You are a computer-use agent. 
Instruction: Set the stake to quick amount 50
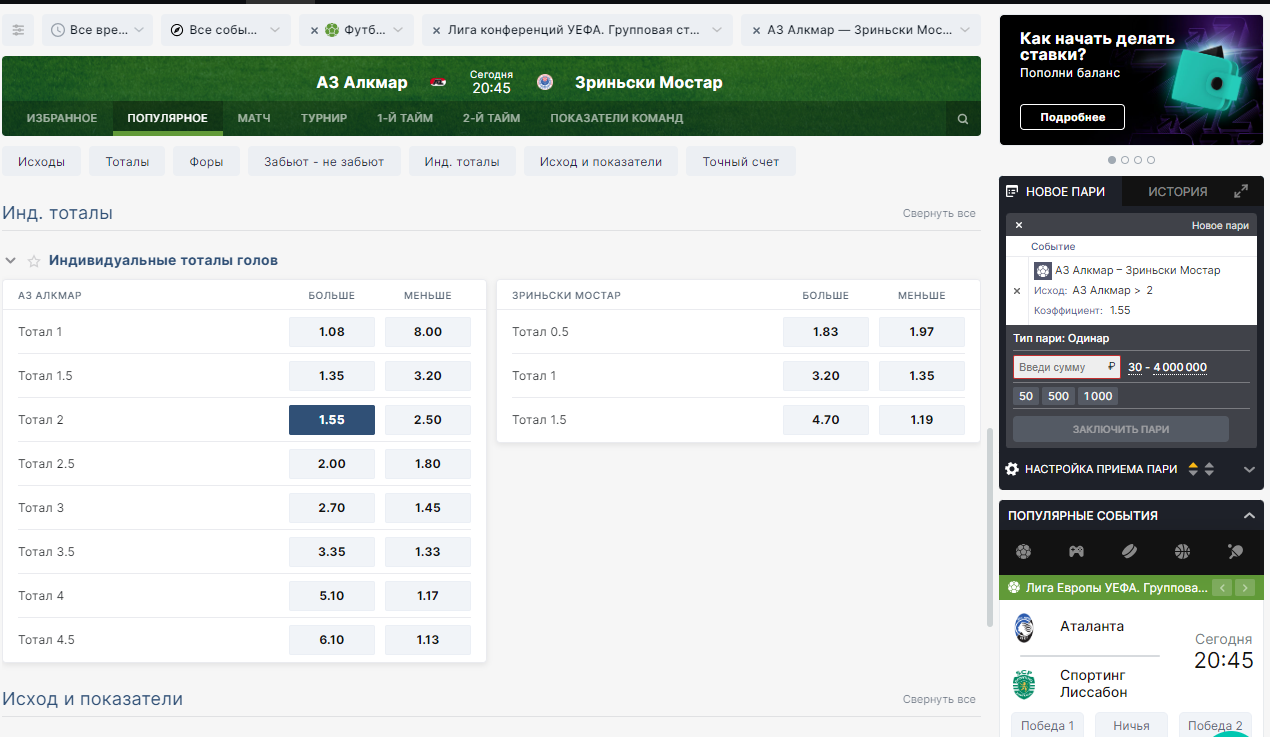[x=1026, y=396]
